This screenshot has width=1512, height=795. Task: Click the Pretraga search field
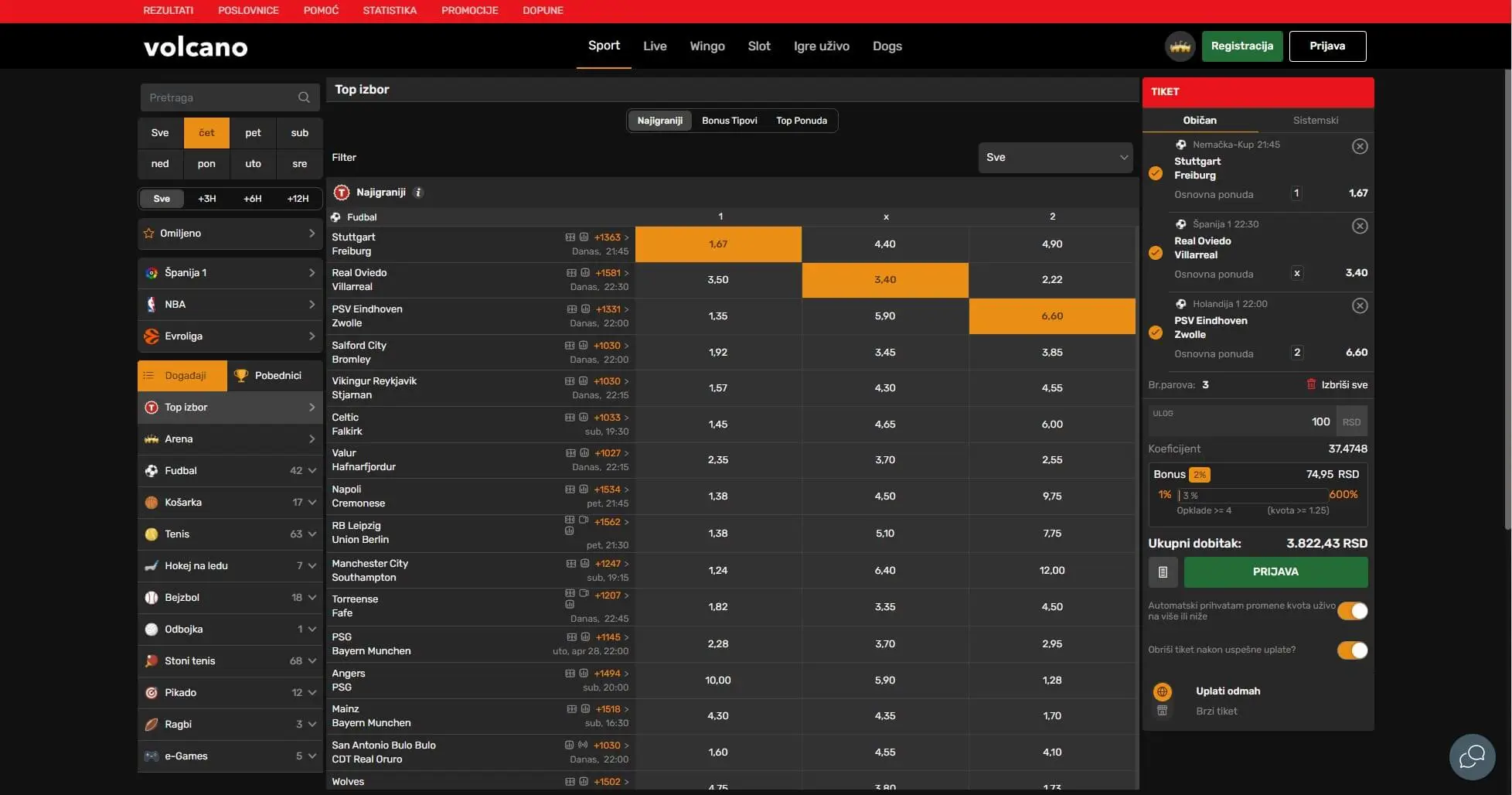[230, 97]
